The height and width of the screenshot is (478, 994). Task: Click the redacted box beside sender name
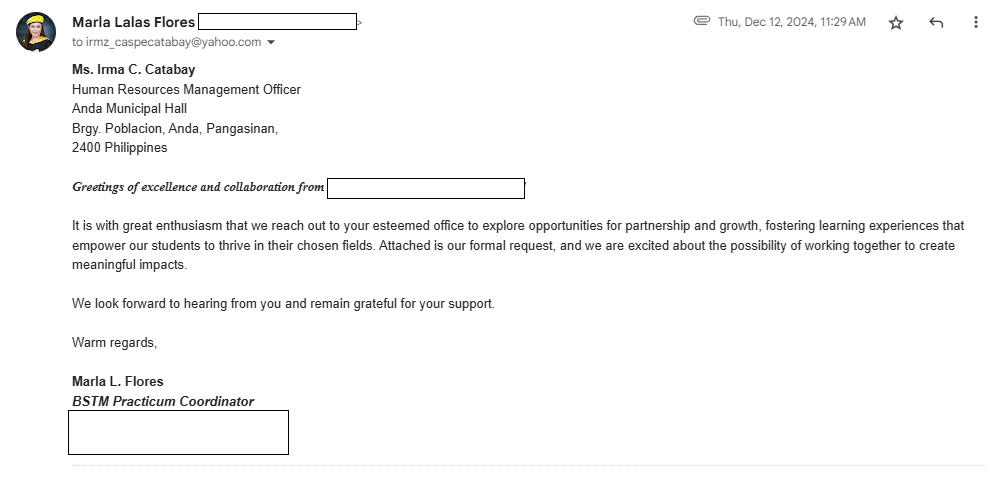(277, 22)
